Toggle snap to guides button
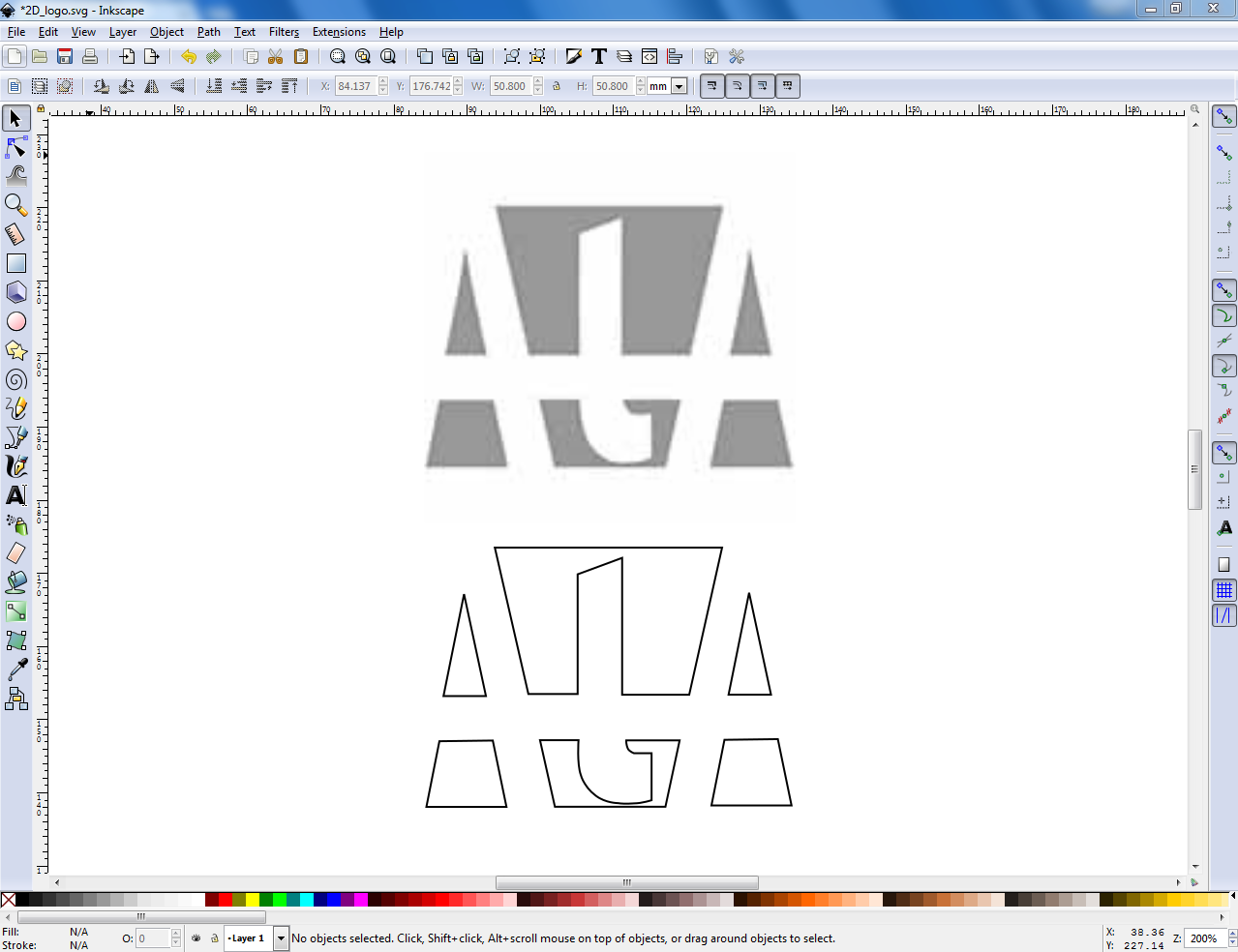 point(1224,614)
